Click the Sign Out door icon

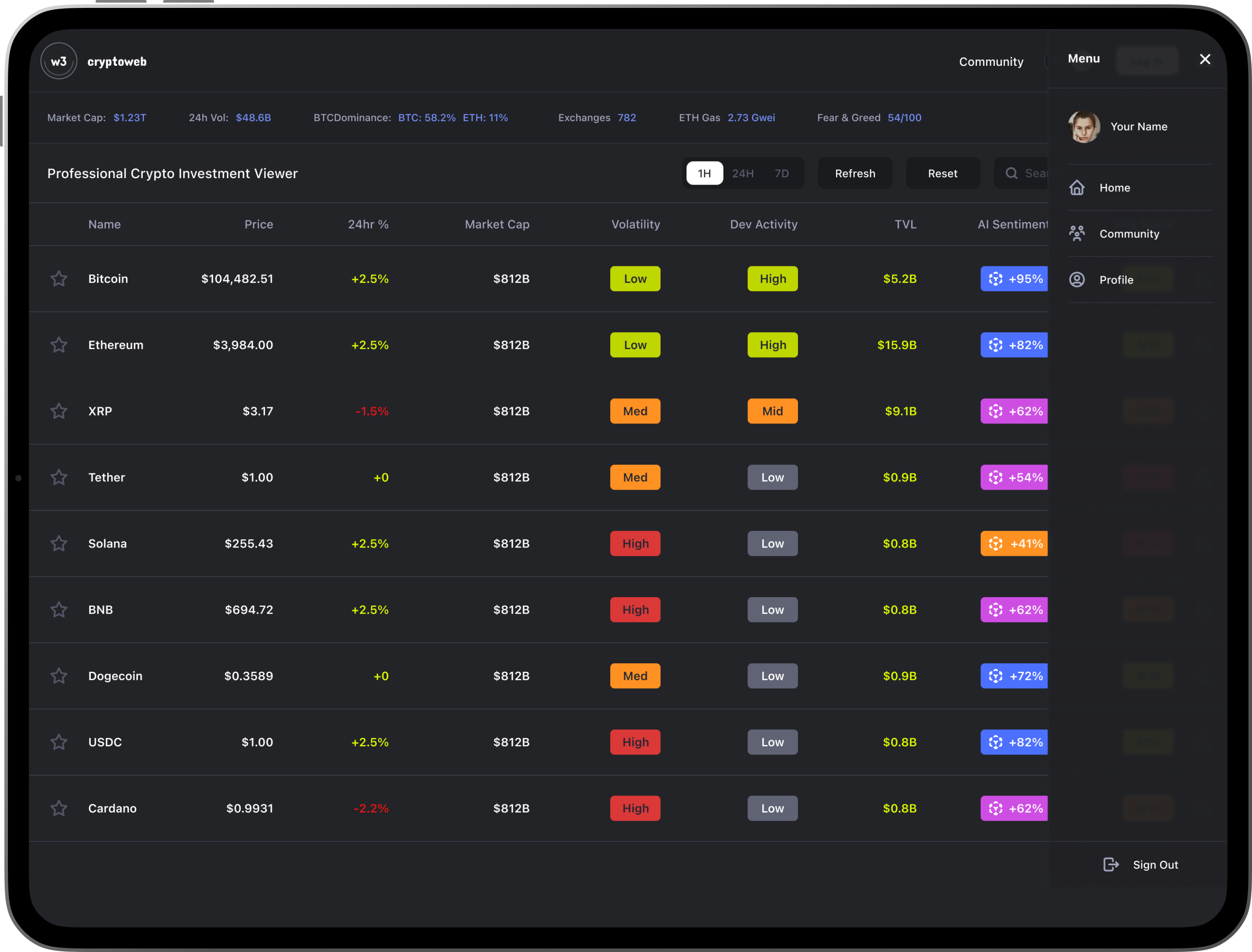[x=1111, y=864]
